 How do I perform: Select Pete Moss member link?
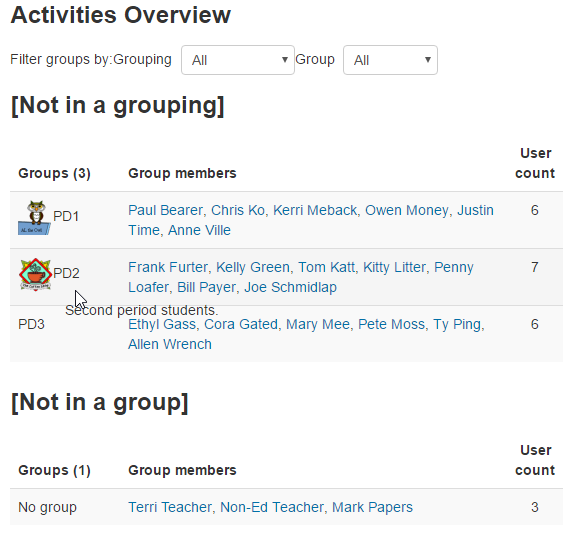click(391, 324)
